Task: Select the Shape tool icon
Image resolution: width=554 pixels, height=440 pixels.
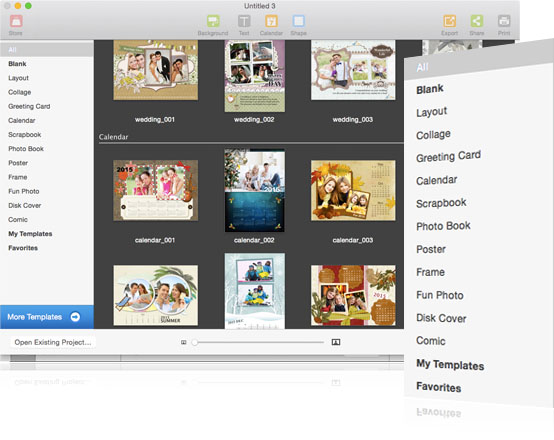Action: (x=298, y=21)
